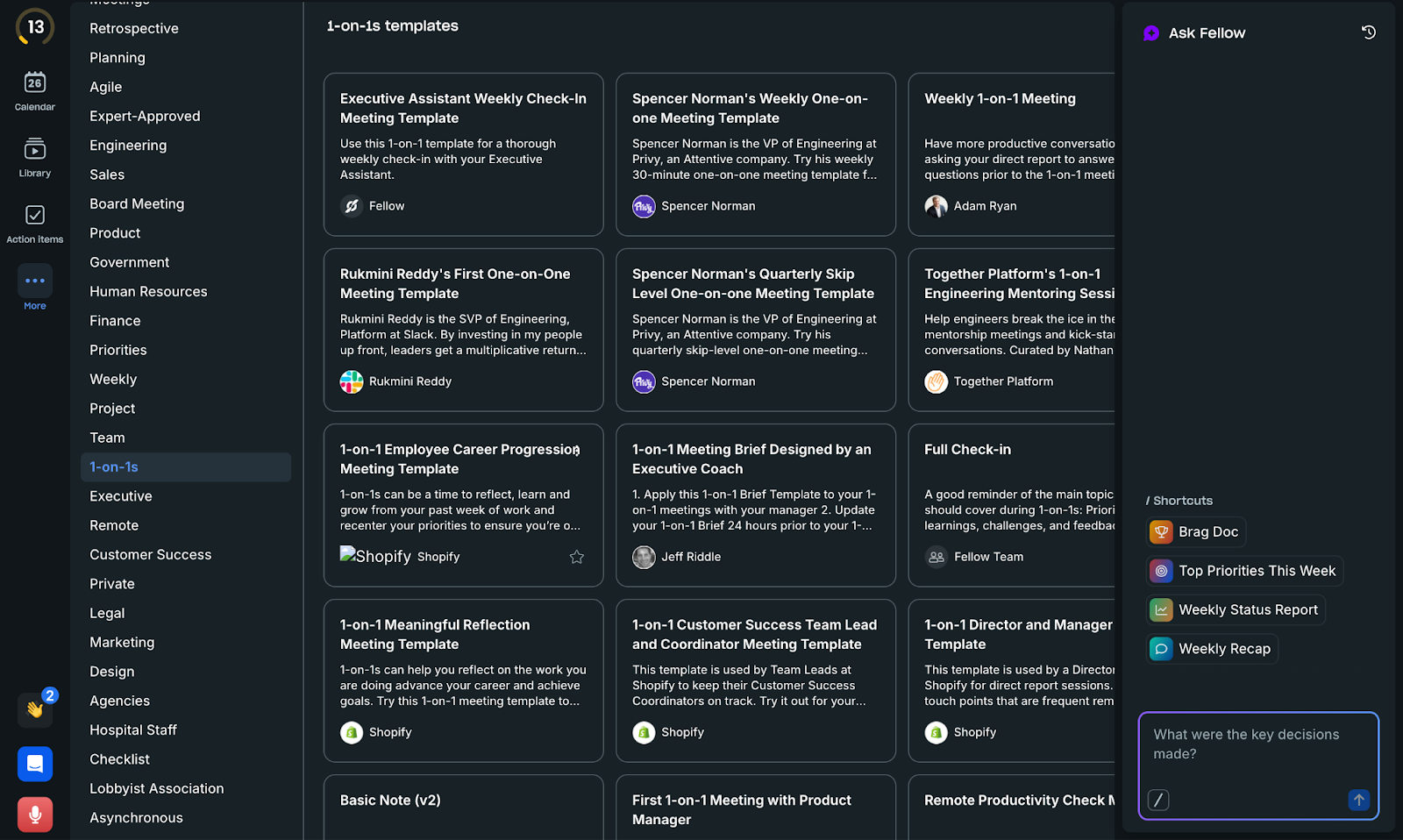Open the Library from the left sidebar
1403x840 pixels.
tap(35, 156)
